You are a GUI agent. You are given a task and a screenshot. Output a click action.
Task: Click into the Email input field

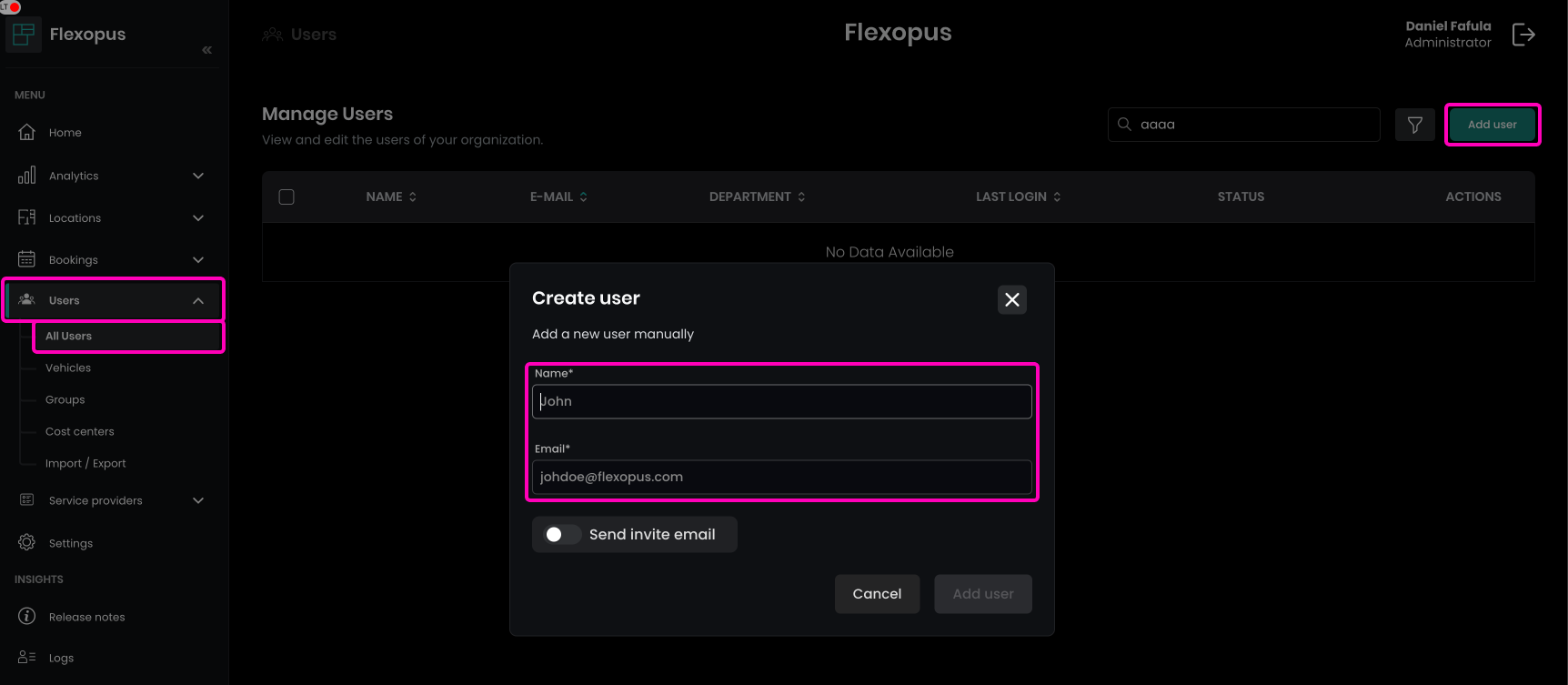[x=781, y=478]
